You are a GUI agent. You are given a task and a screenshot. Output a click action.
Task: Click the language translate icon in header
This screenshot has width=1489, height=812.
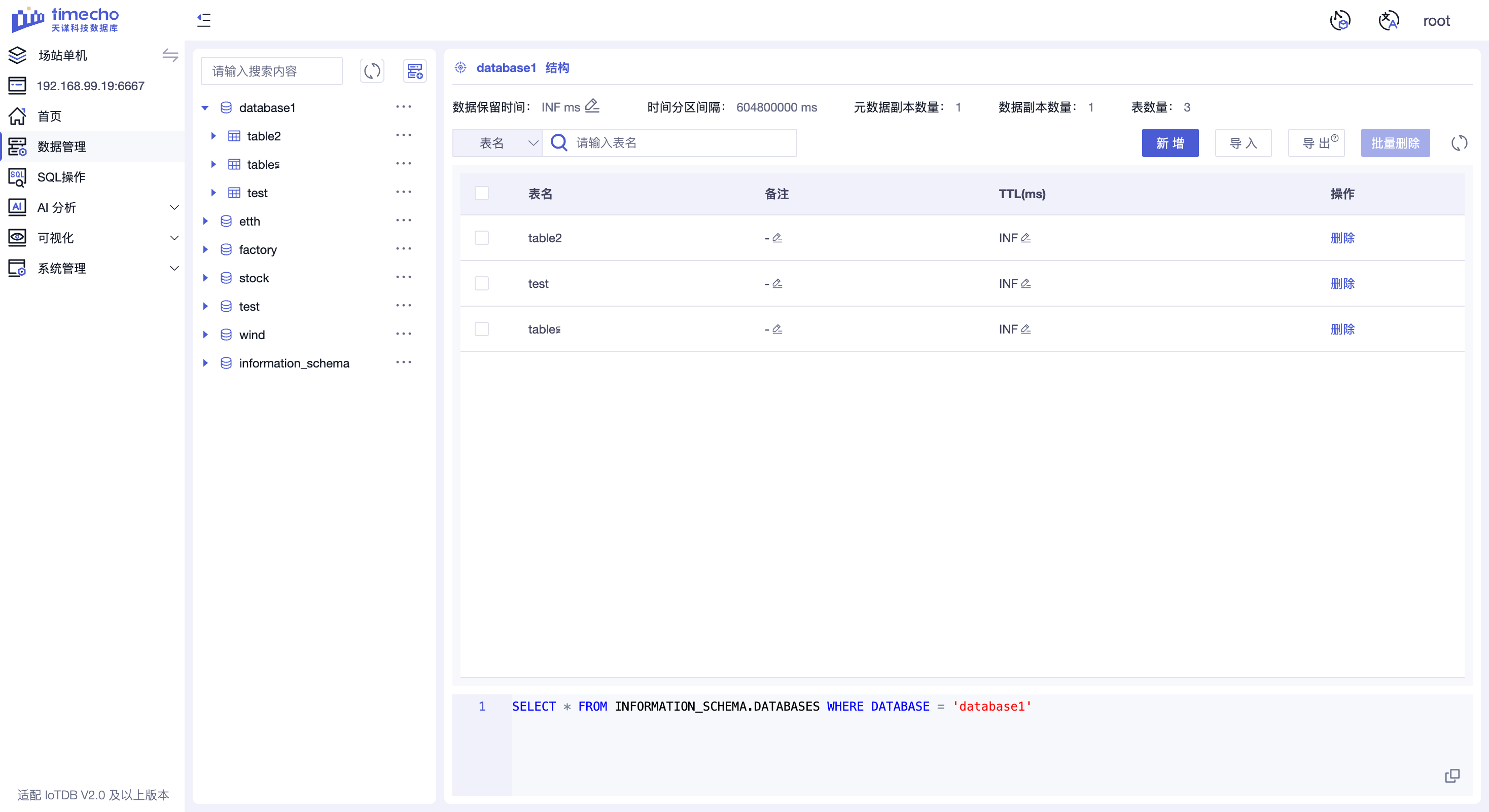tap(1389, 21)
